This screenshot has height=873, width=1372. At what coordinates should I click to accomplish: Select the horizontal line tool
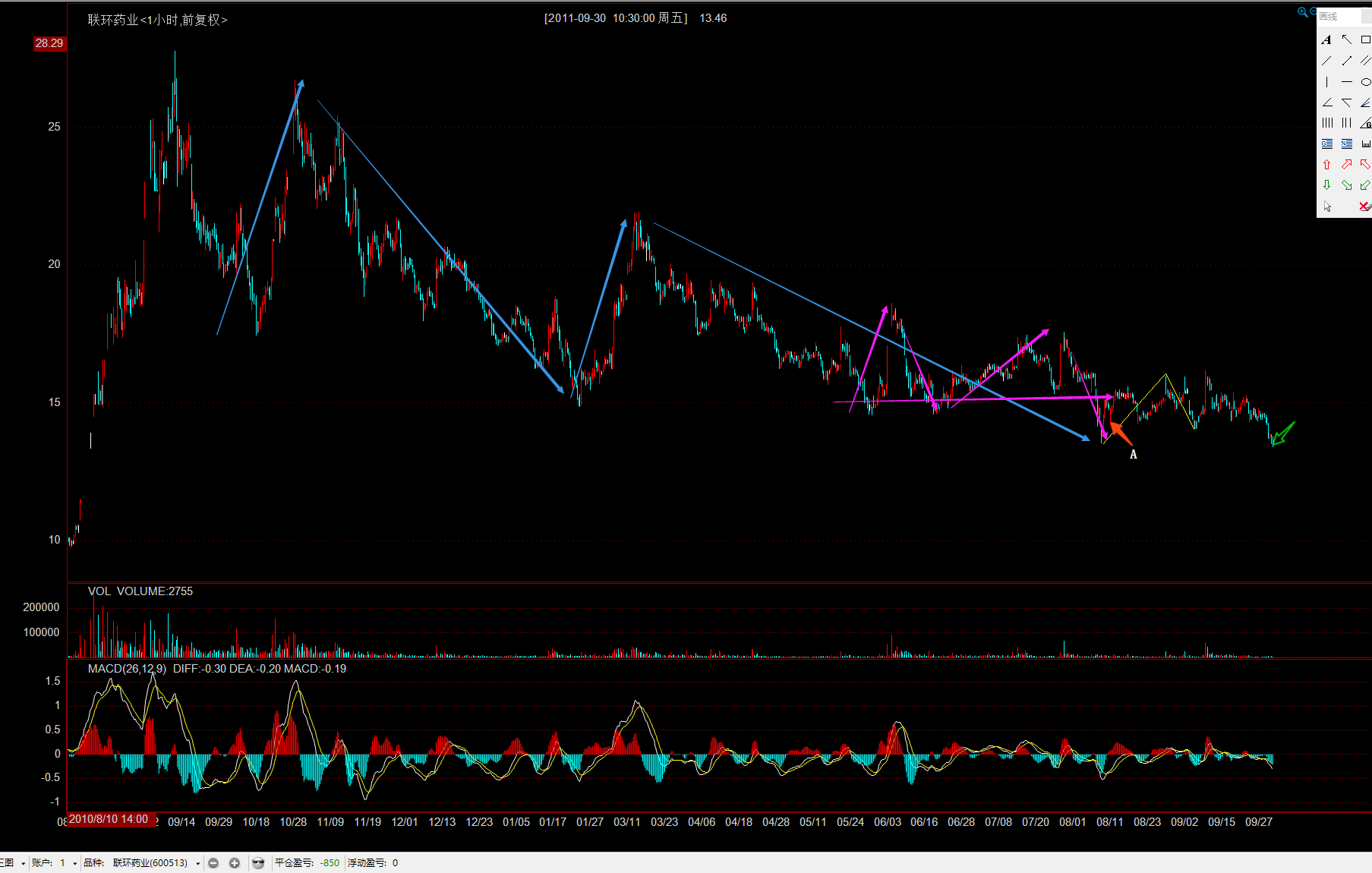(1346, 82)
